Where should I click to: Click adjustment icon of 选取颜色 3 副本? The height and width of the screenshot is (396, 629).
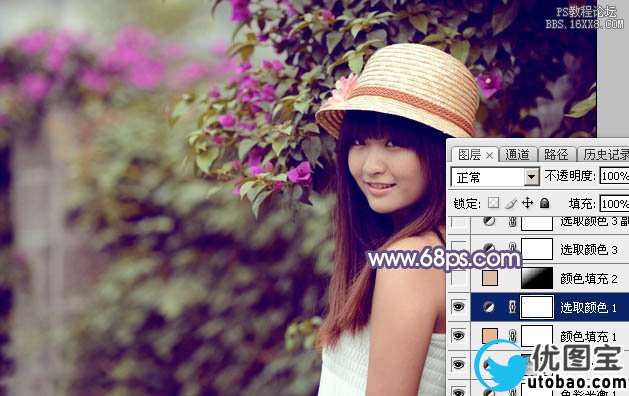[x=488, y=221]
